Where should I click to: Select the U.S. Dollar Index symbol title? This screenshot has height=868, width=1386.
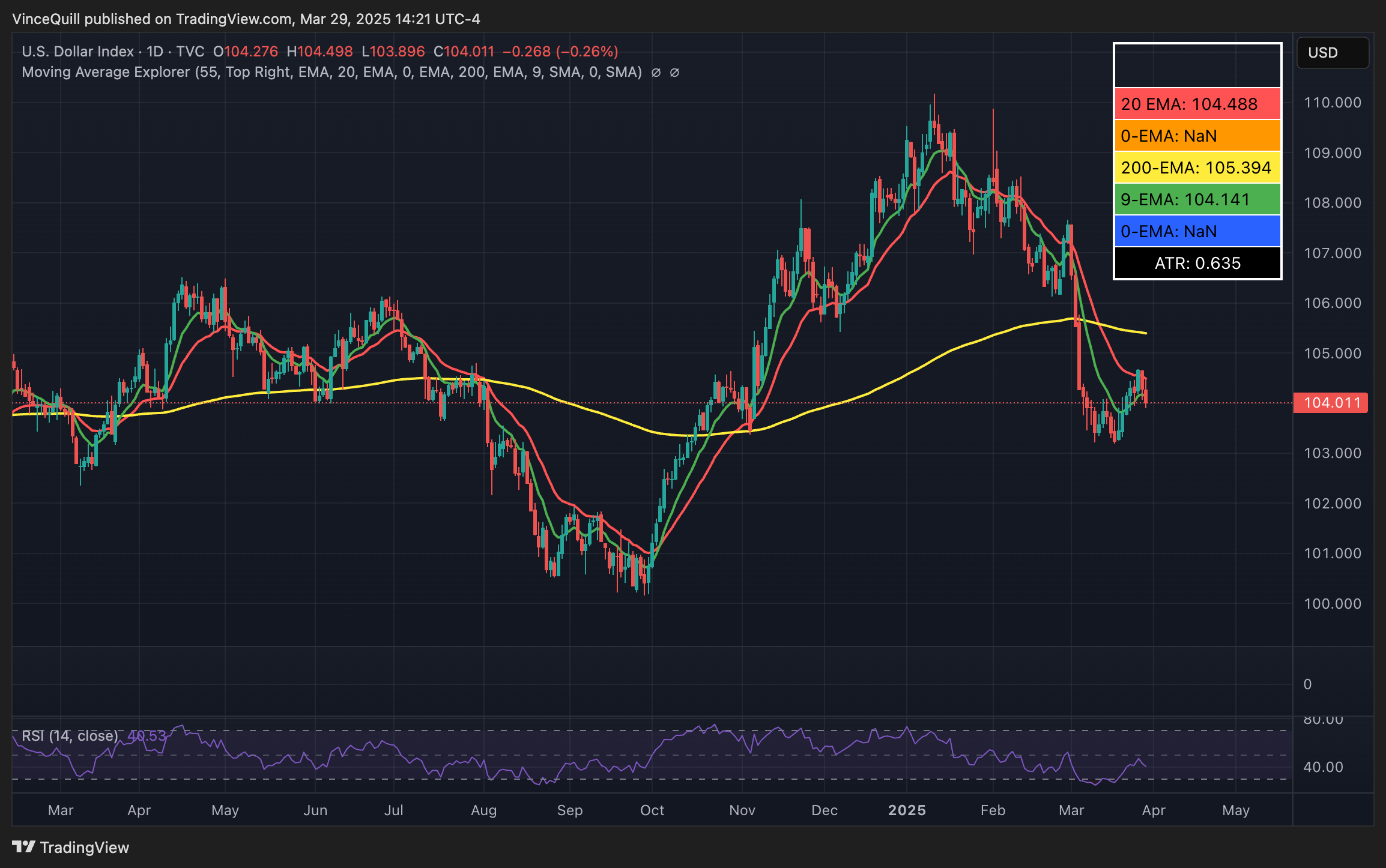pos(77,52)
